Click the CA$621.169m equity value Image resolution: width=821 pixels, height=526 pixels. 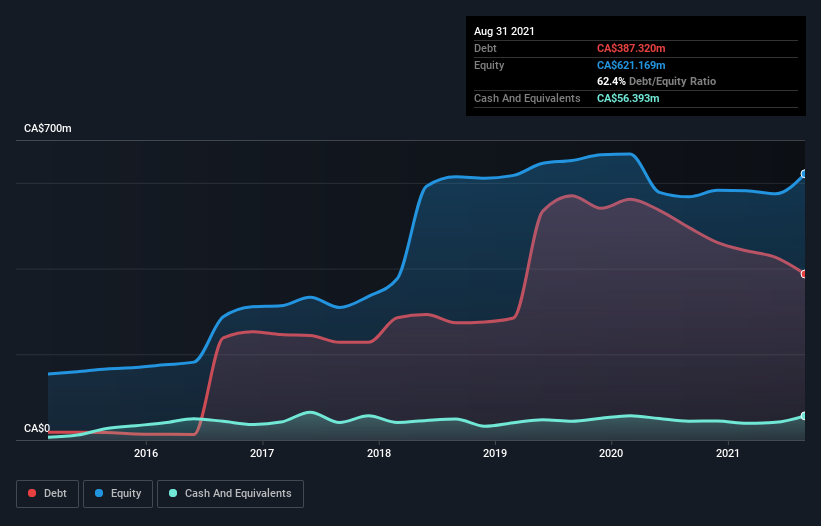(631, 65)
